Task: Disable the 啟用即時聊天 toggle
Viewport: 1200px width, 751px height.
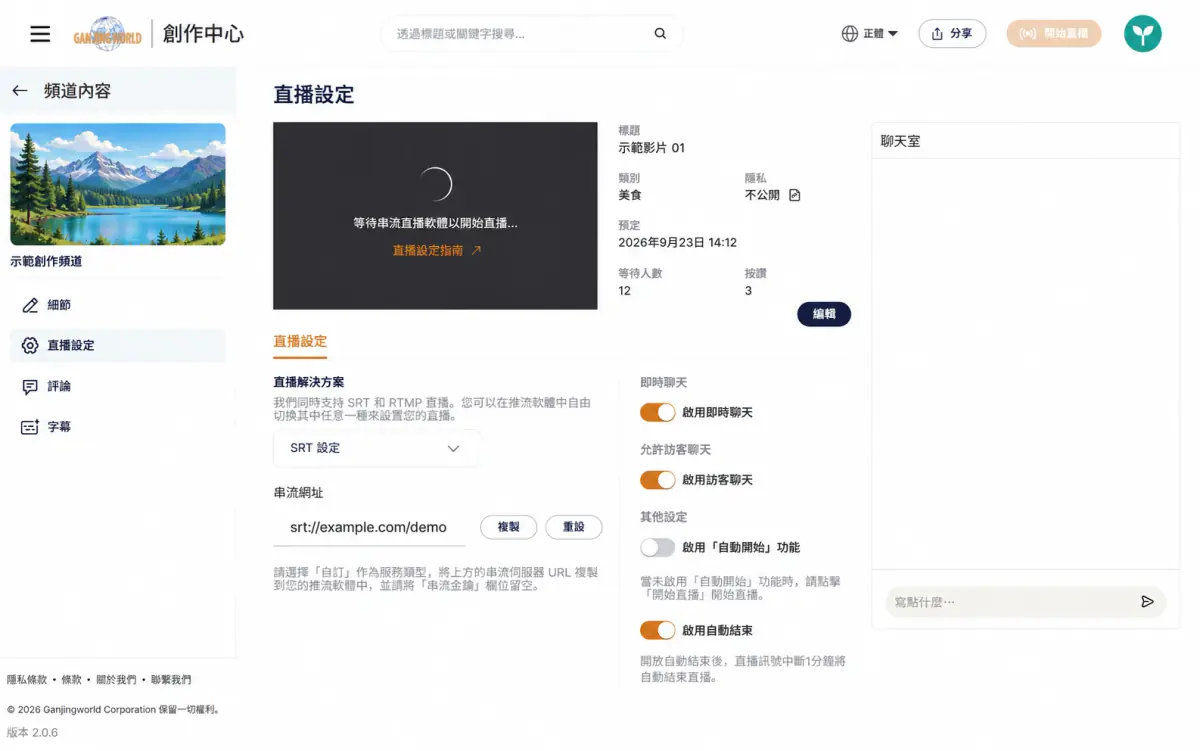Action: point(658,412)
